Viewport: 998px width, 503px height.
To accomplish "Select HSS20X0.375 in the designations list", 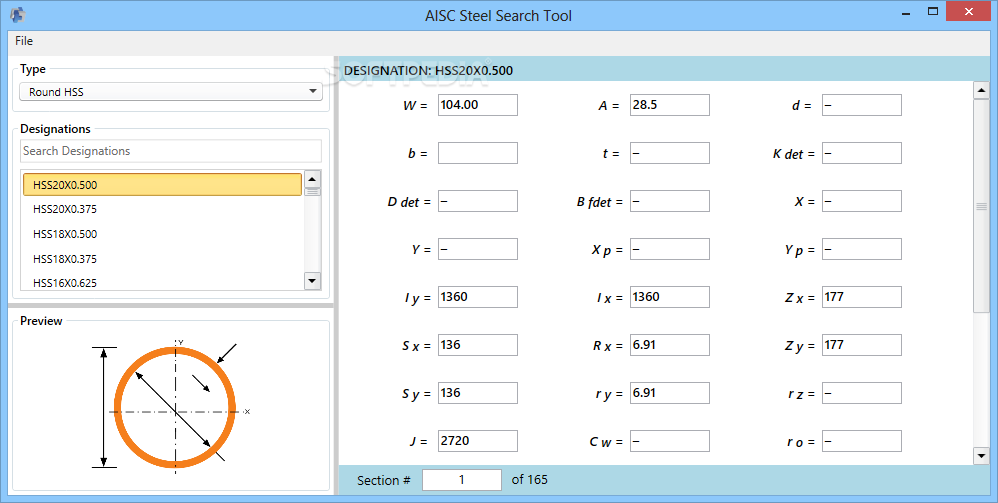I will coord(162,209).
